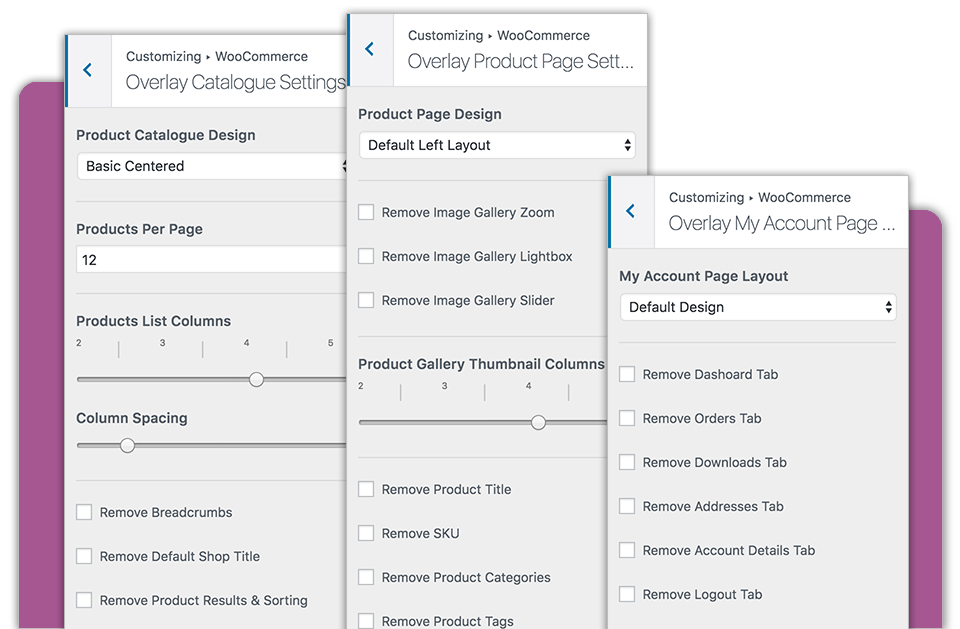Check Remove Image Gallery Lightbox
960x629 pixels.
point(367,256)
